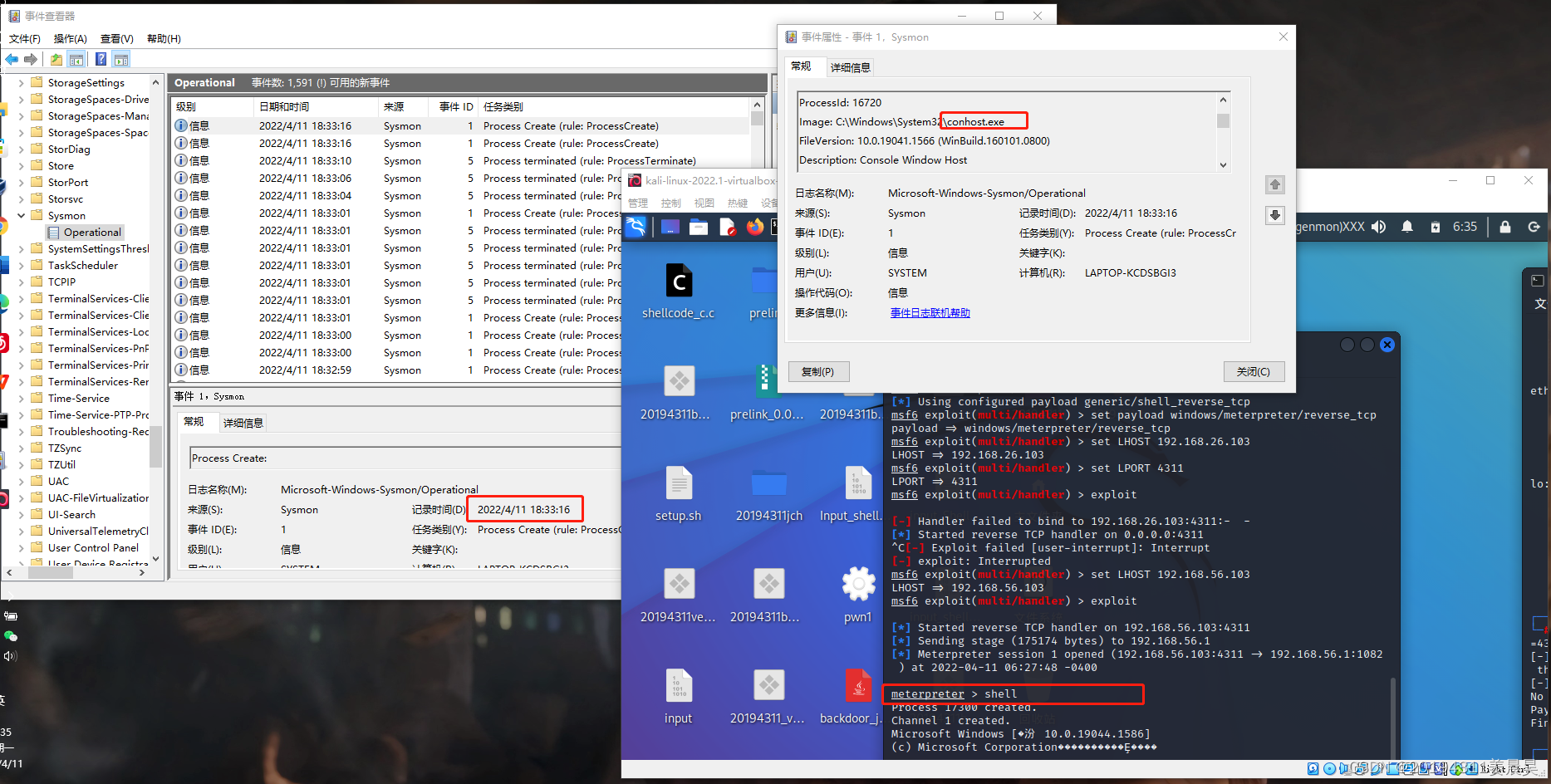This screenshot has width=1551, height=784.
Task: Click the Kali text editor panel icon
Action: (x=727, y=227)
